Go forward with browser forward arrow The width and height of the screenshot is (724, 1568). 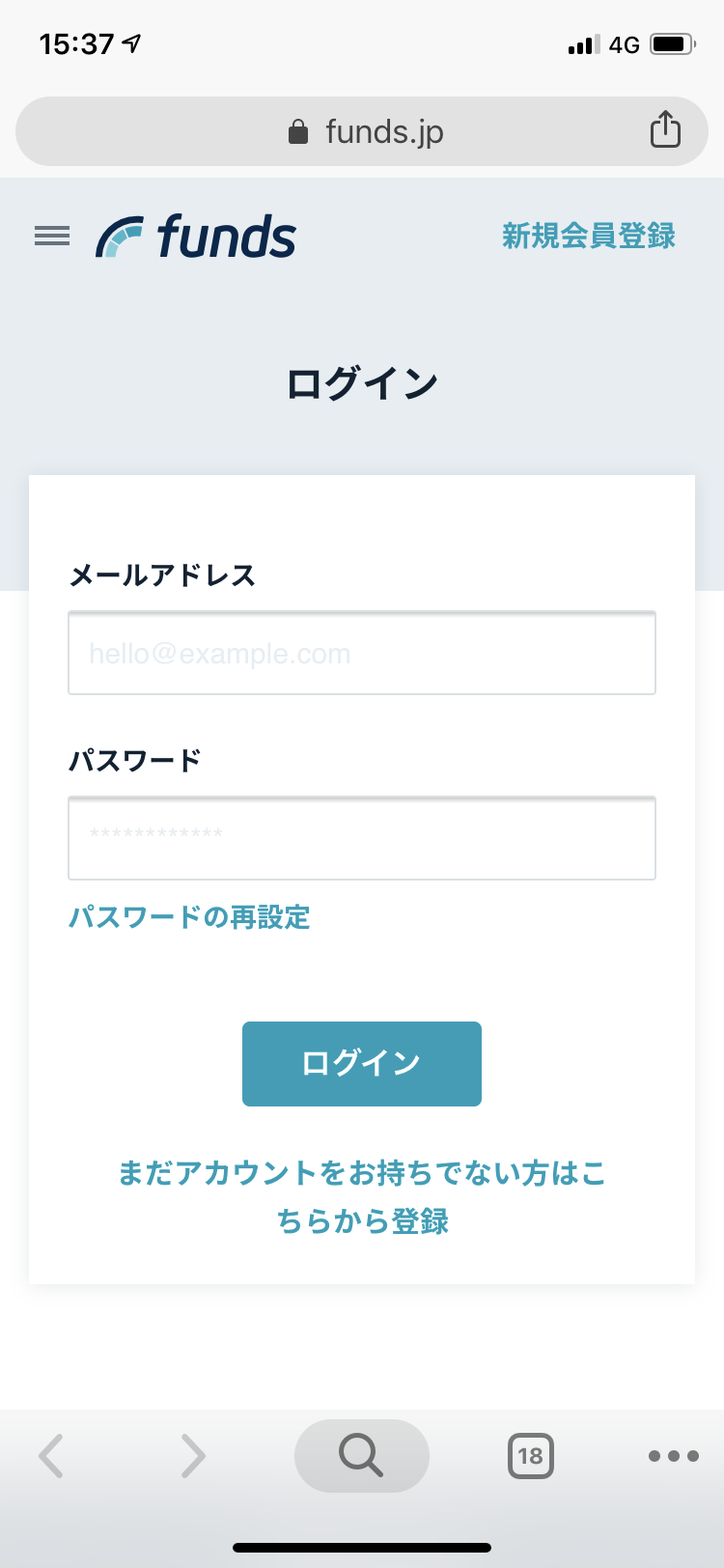coord(193,1455)
